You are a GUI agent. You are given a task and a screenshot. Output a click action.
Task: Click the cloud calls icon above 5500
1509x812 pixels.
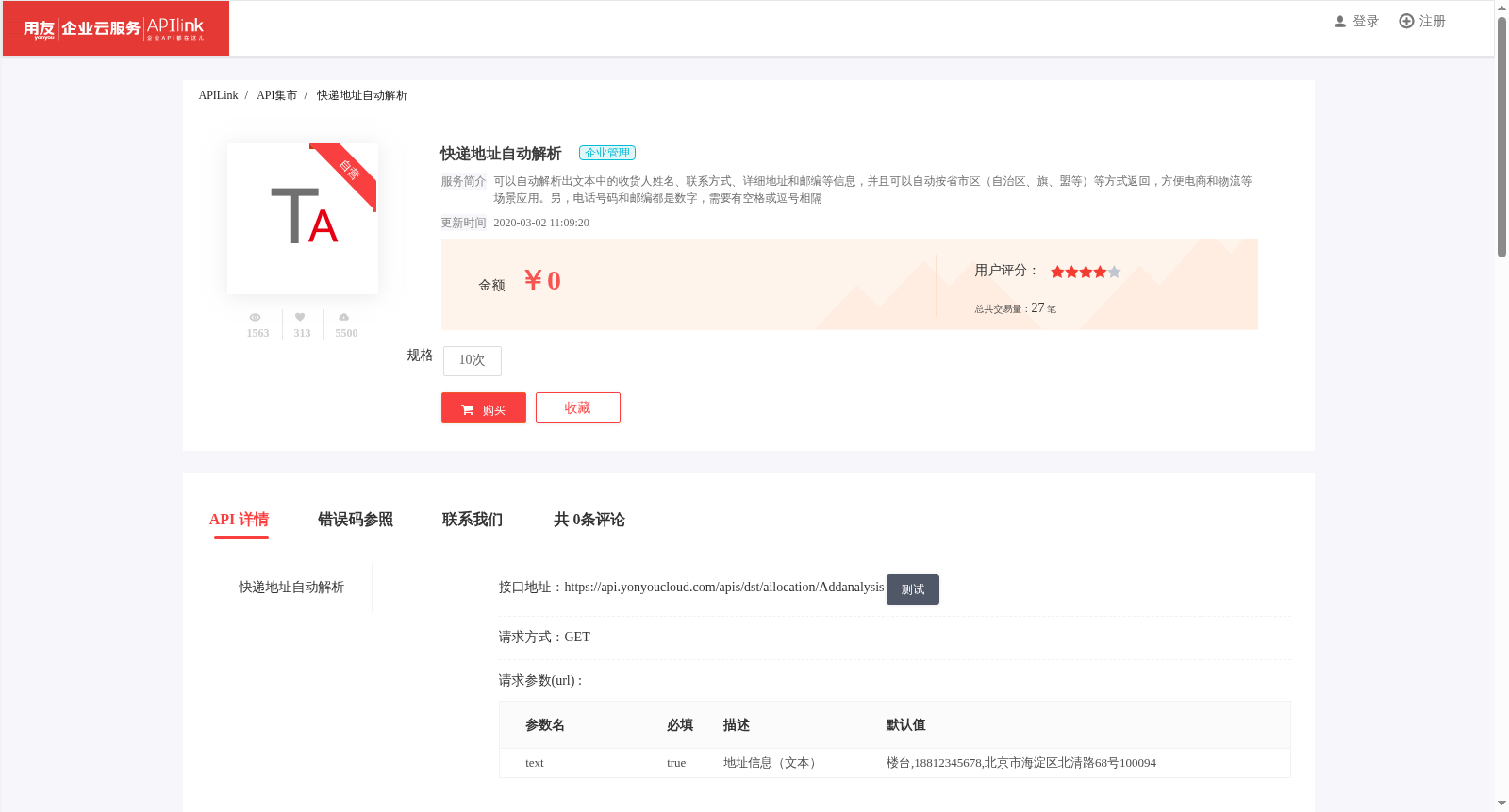344,317
